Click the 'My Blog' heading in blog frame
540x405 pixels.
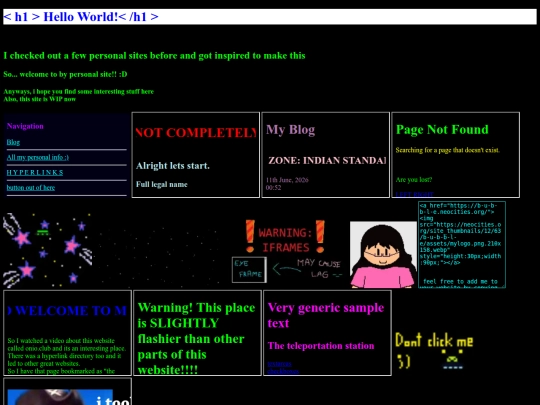click(x=290, y=129)
